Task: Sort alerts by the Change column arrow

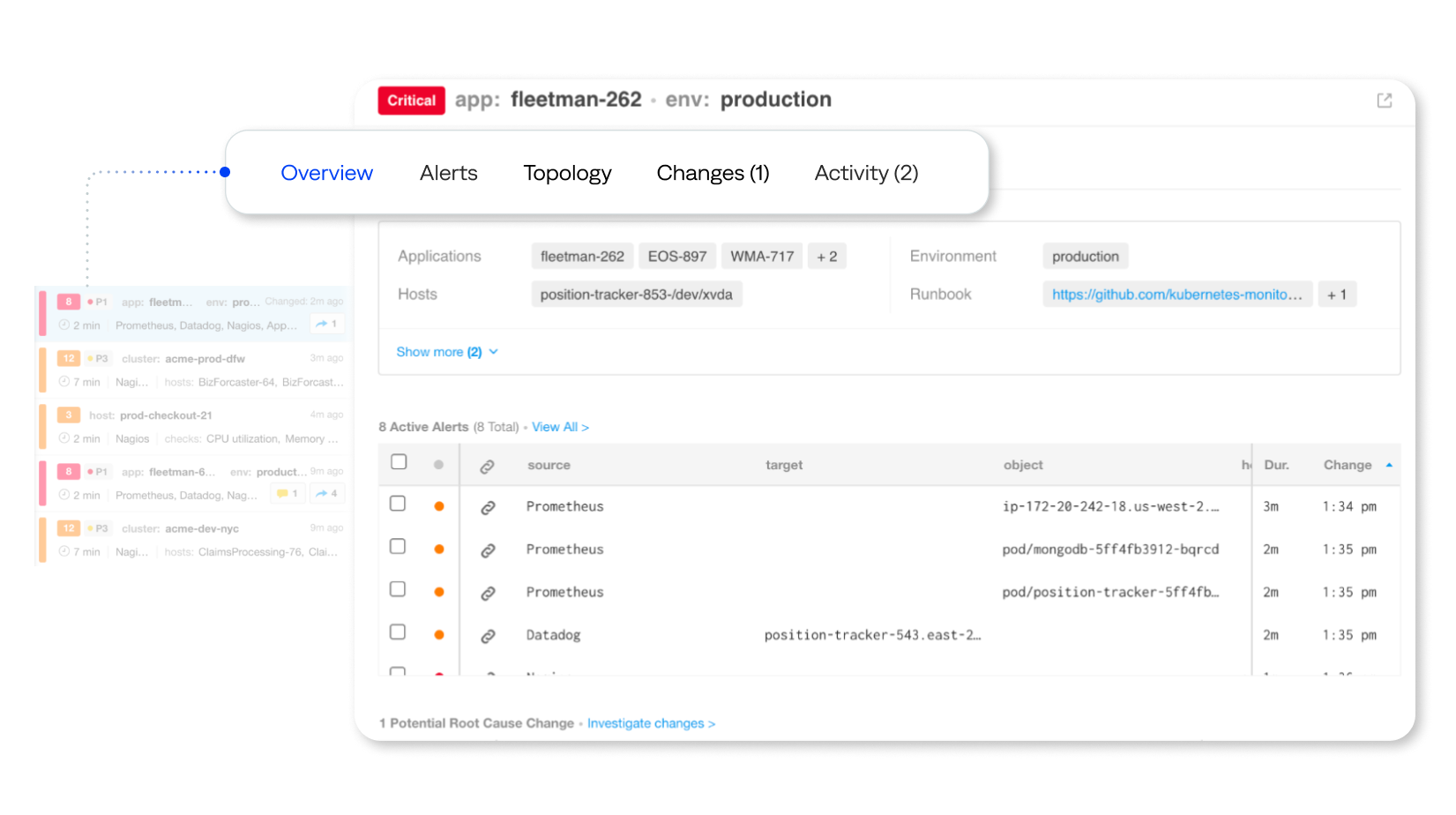Action: point(1389,465)
